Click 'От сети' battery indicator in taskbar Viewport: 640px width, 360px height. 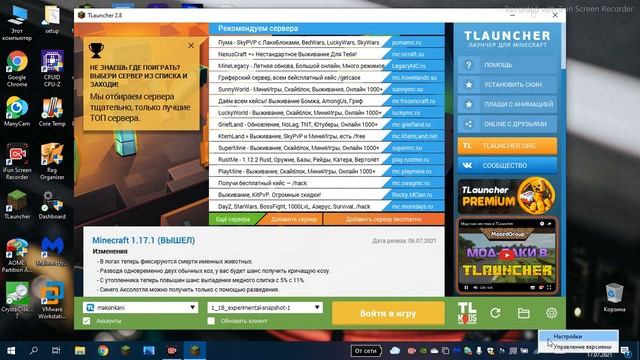(365, 351)
